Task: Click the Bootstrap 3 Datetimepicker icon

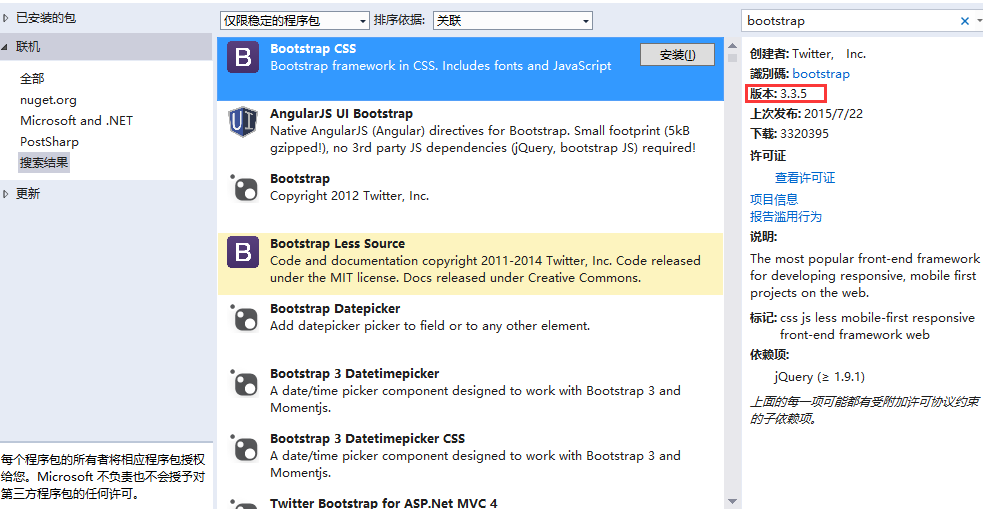Action: (243, 383)
